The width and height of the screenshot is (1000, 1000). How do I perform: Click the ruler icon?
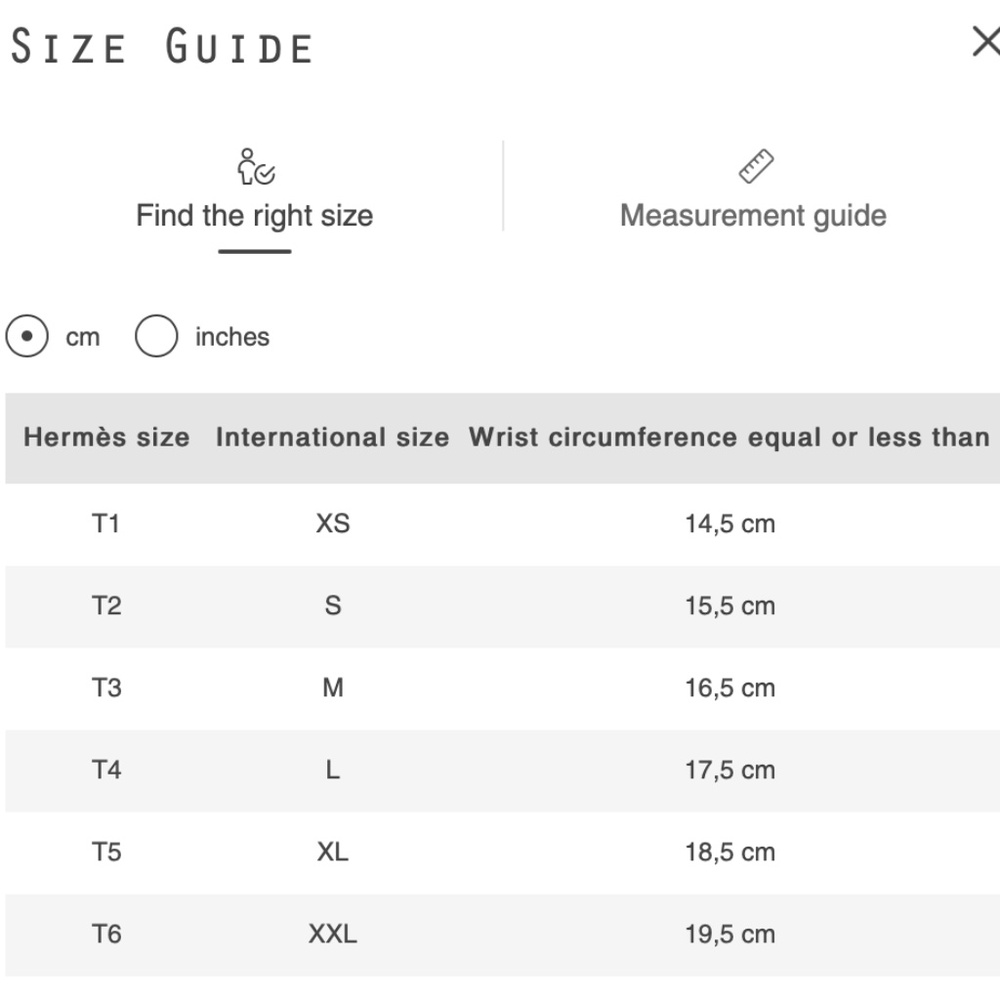coord(756,167)
